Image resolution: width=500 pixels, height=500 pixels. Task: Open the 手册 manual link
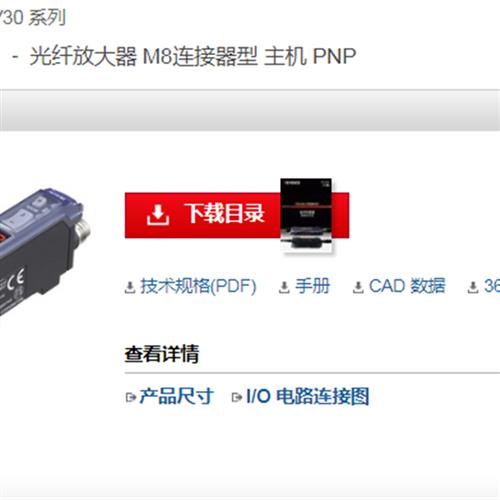[x=312, y=286]
